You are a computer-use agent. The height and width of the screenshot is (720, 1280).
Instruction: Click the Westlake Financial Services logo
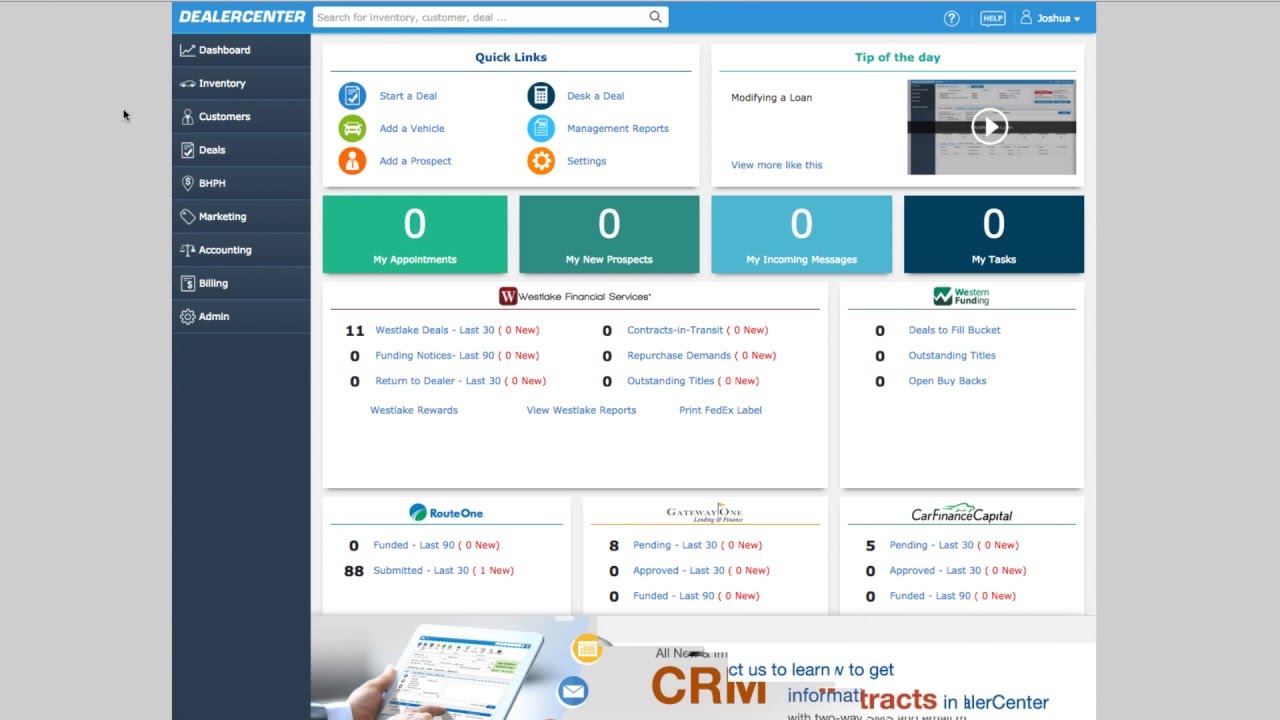[x=575, y=296]
